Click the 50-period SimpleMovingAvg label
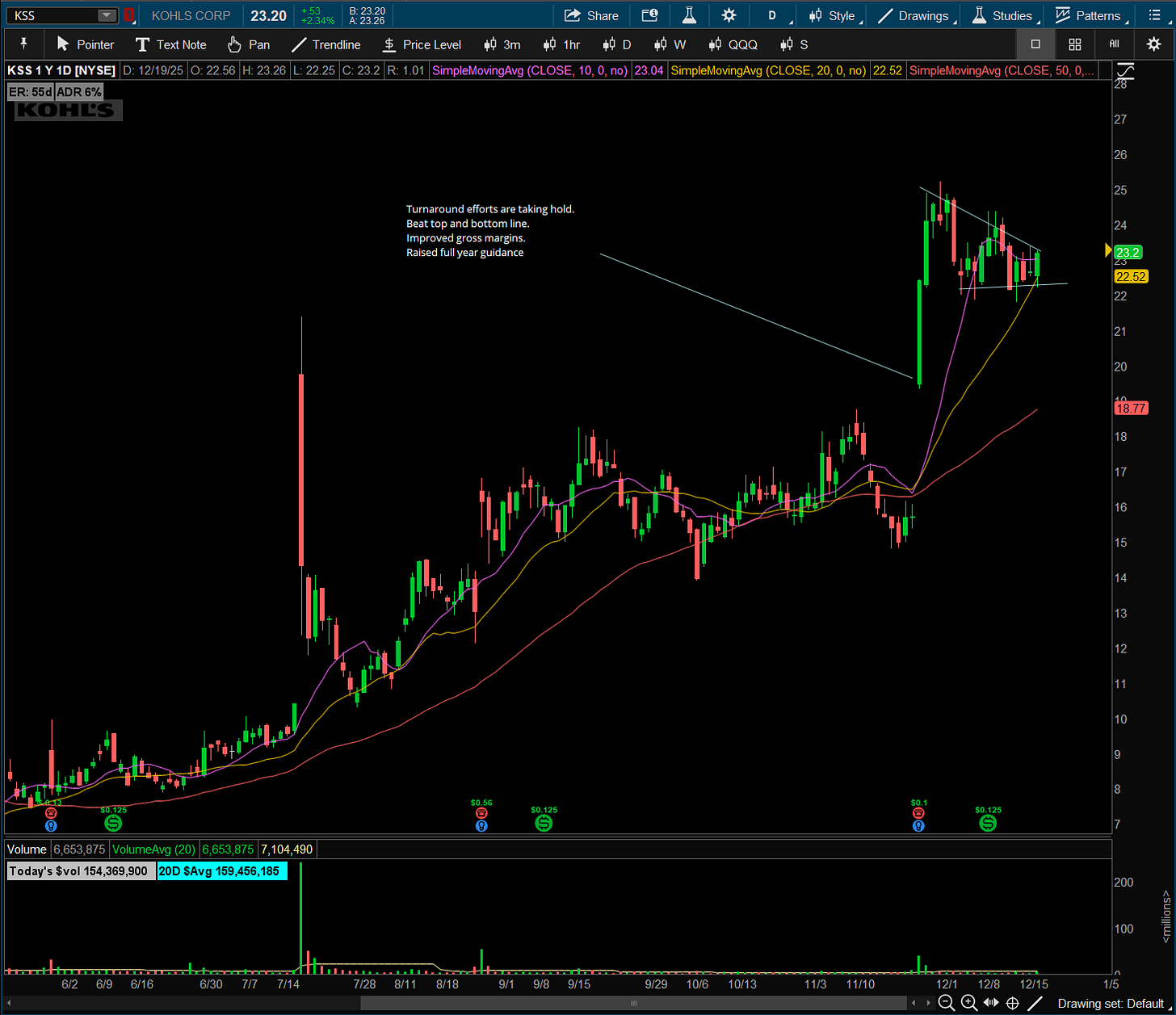Viewport: 1176px width, 1015px height. tap(1002, 71)
